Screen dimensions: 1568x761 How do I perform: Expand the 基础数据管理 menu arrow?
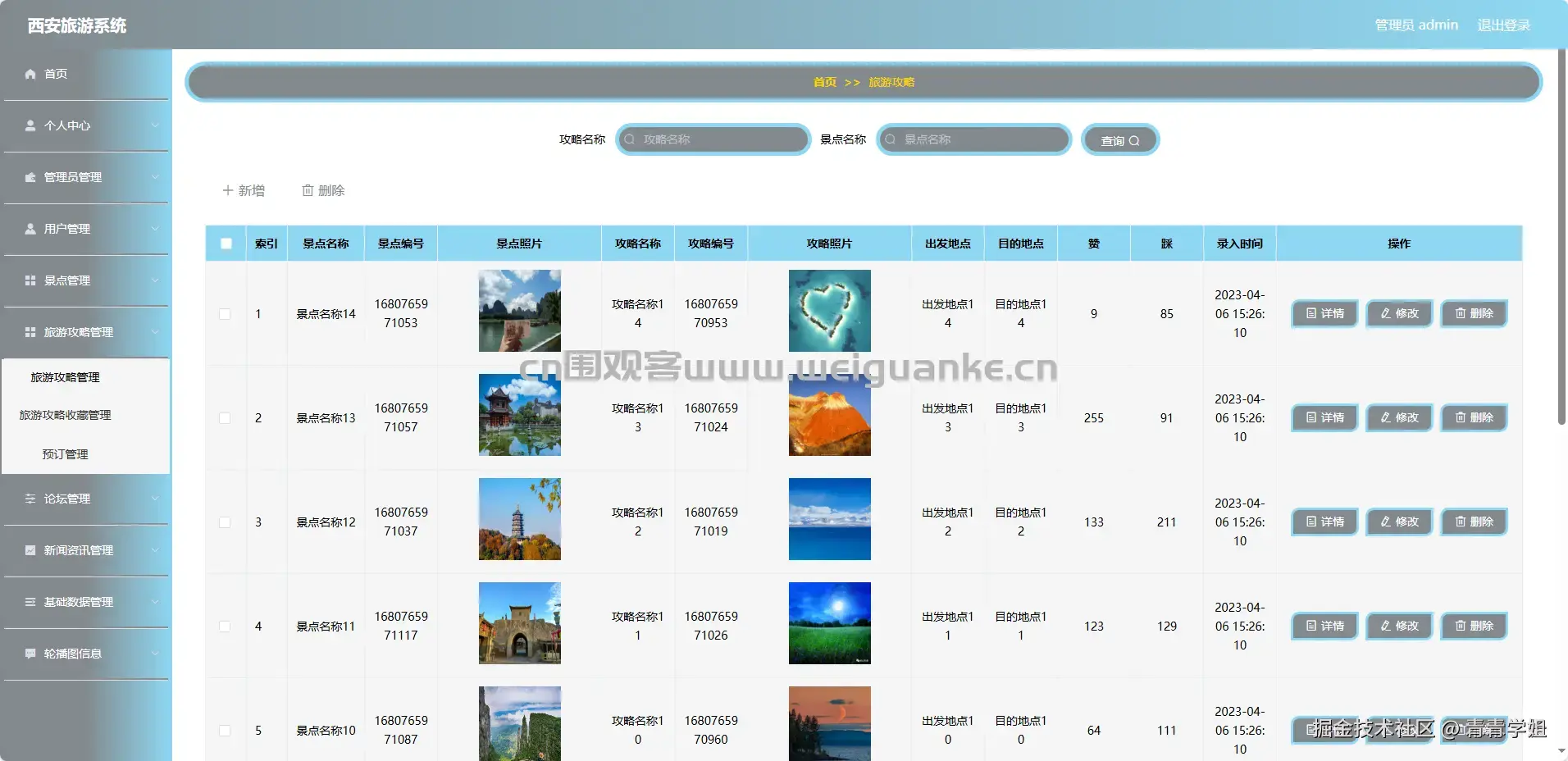point(155,602)
